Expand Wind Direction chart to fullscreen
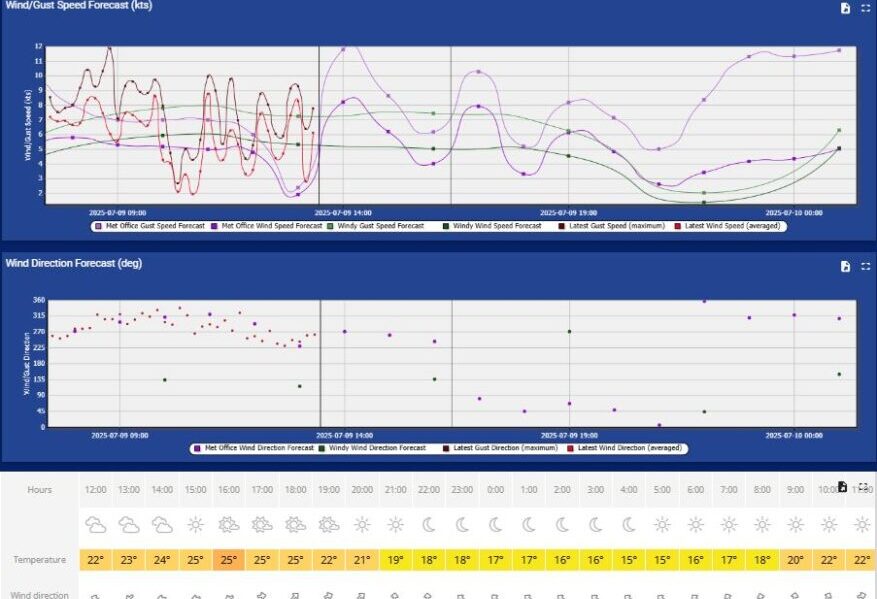The height and width of the screenshot is (599, 877). coord(866,267)
